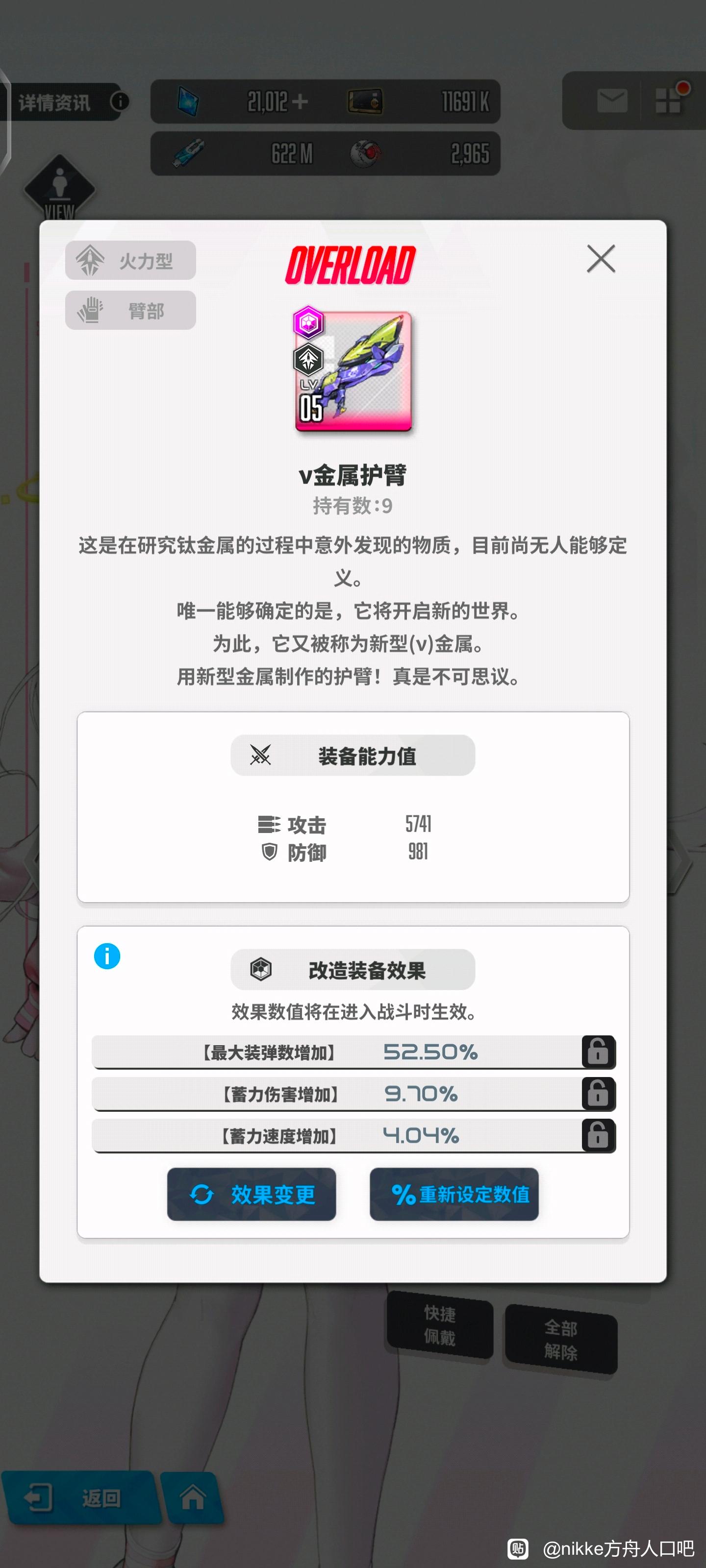
Task: Tap the 详情资讯 info icon
Action: tap(120, 101)
